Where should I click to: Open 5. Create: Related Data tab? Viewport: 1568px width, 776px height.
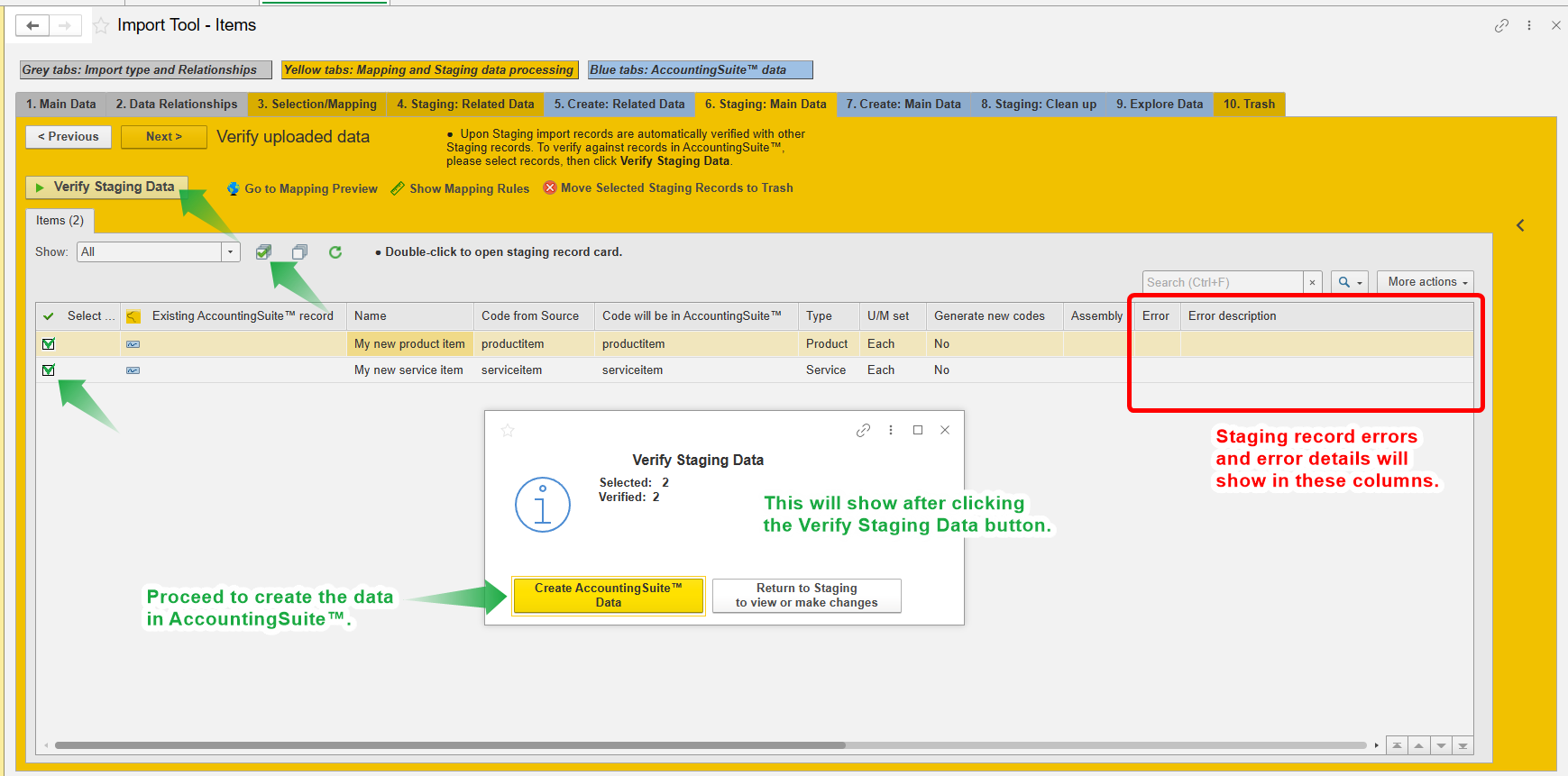(619, 105)
